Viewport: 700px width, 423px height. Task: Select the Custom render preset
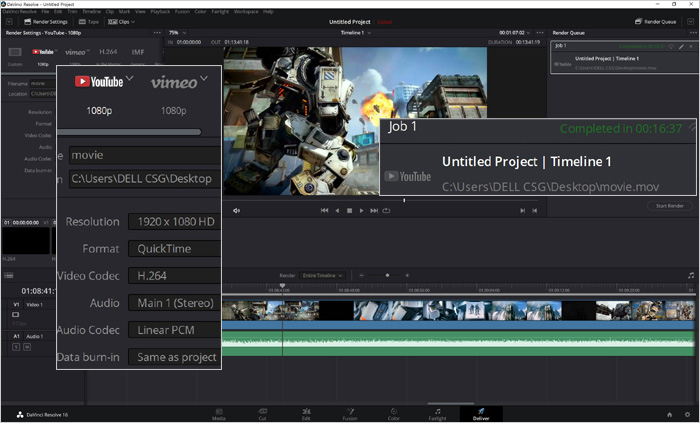tap(15, 56)
